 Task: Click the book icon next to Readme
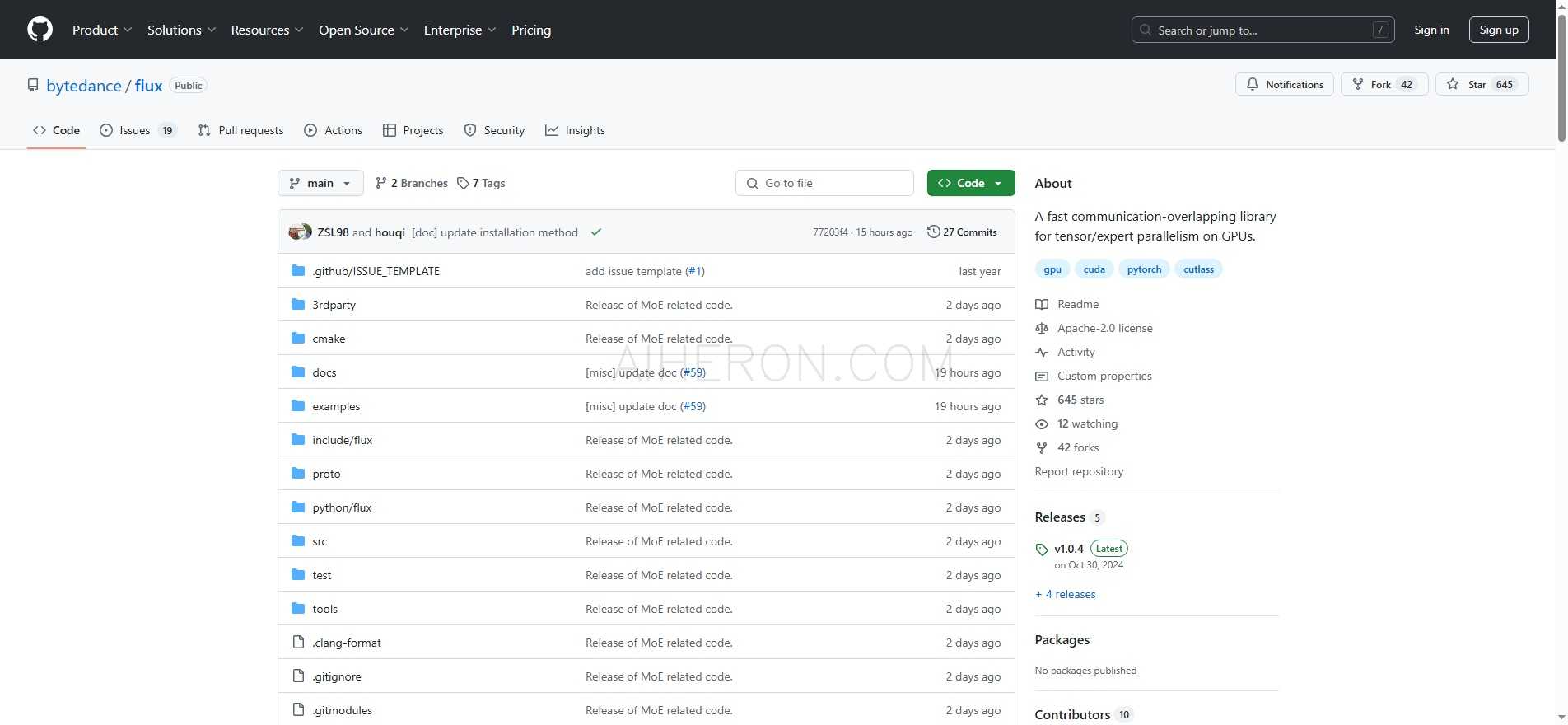pyautogui.click(x=1042, y=304)
